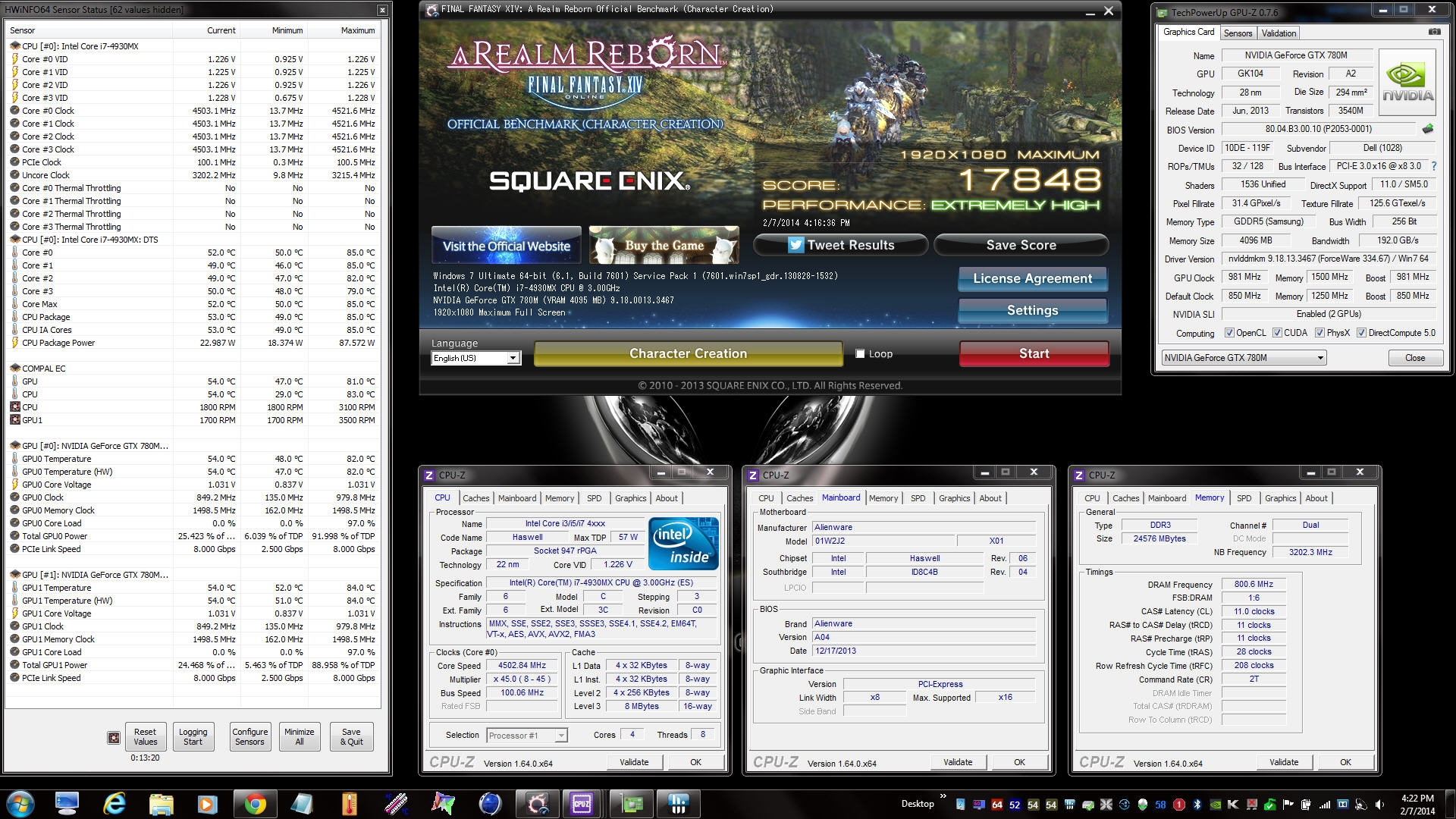Click the red Start benchmark button
The height and width of the screenshot is (819, 1456).
tap(1034, 353)
